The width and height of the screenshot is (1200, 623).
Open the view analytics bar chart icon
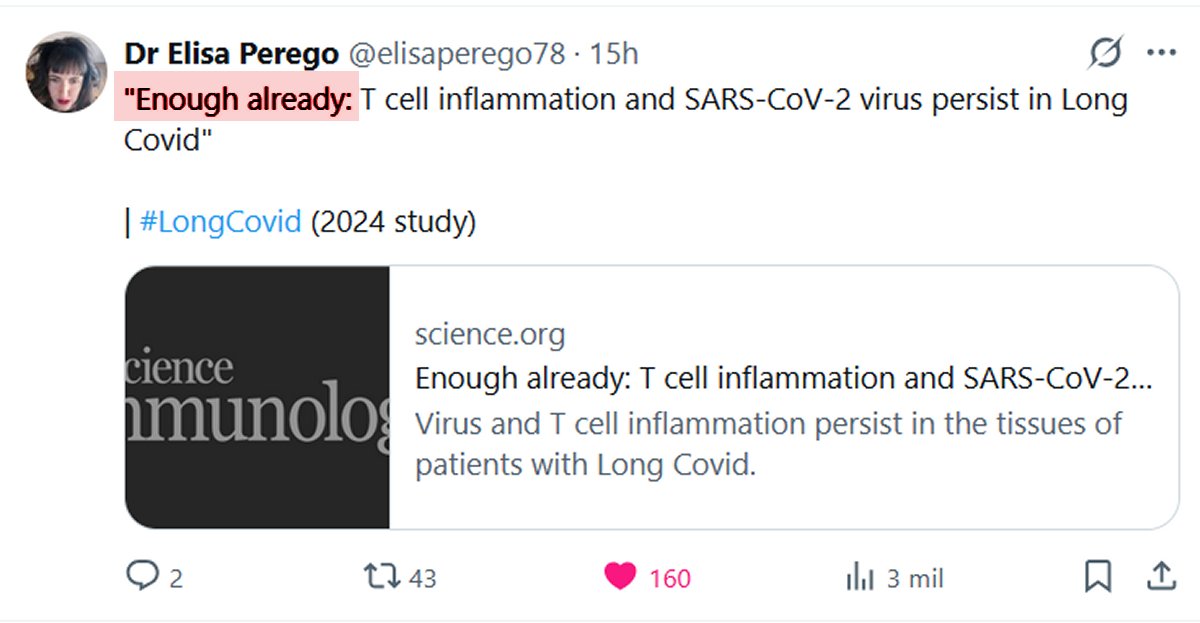pos(860,577)
